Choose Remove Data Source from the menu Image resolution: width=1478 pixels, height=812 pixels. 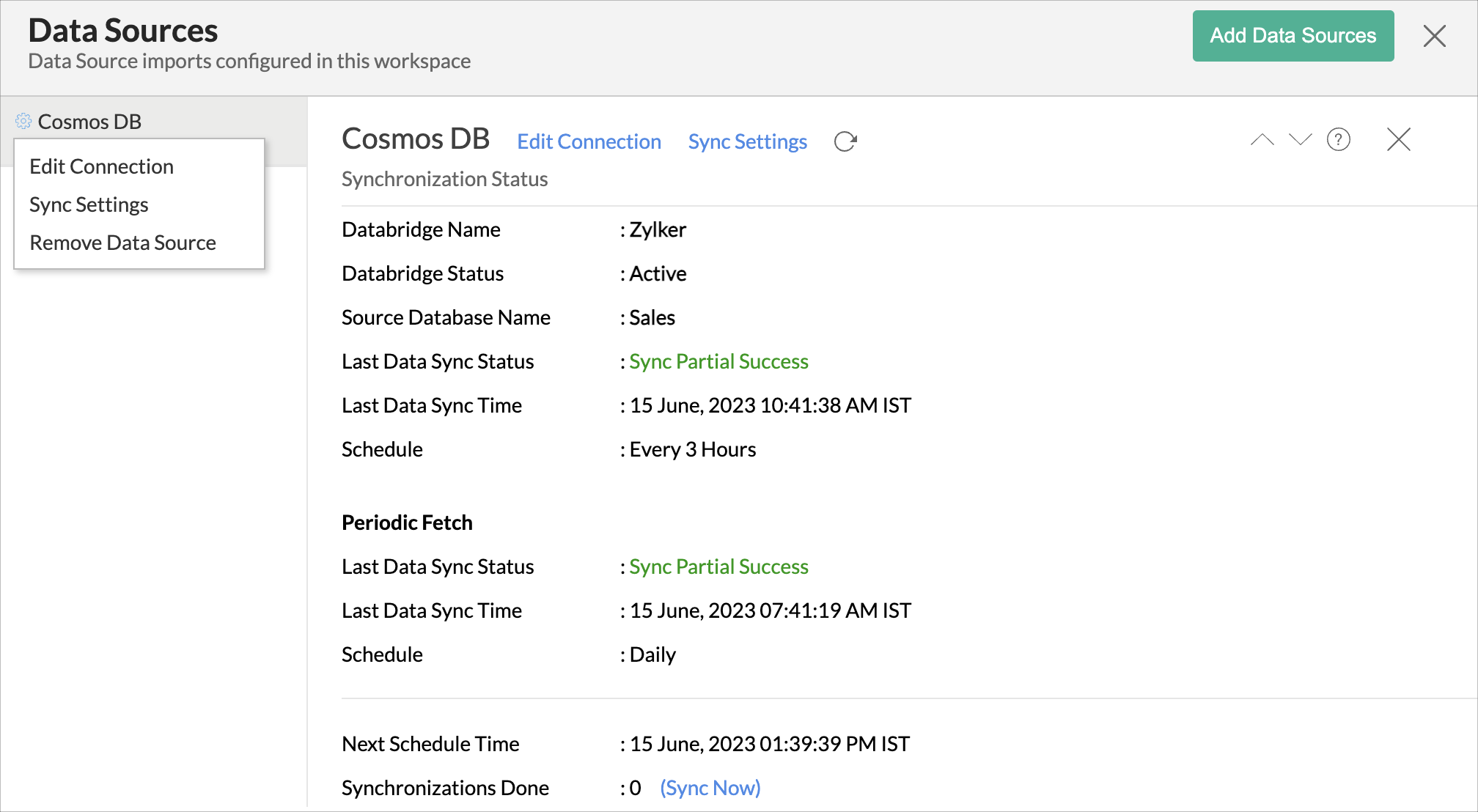(x=123, y=243)
